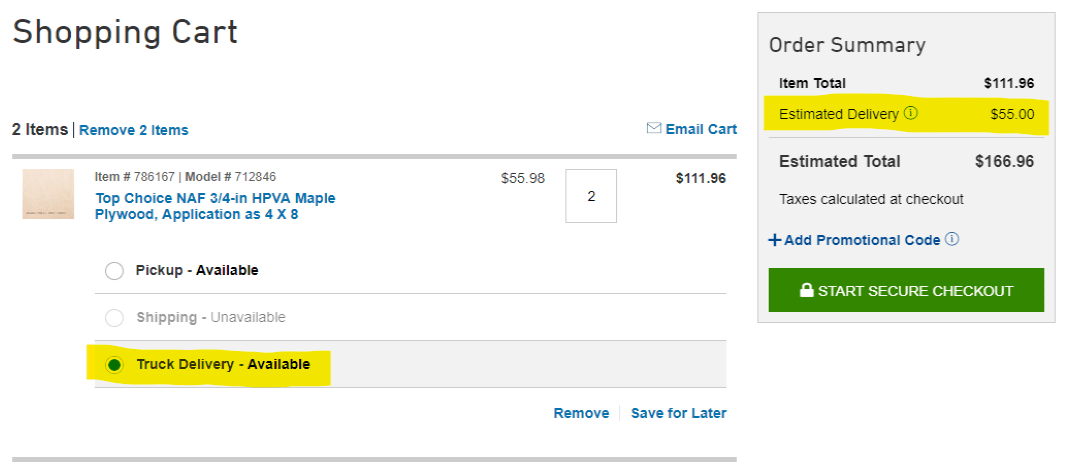This screenshot has height=472, width=1069.
Task: Select the Shipping radio button
Action: (x=115, y=318)
